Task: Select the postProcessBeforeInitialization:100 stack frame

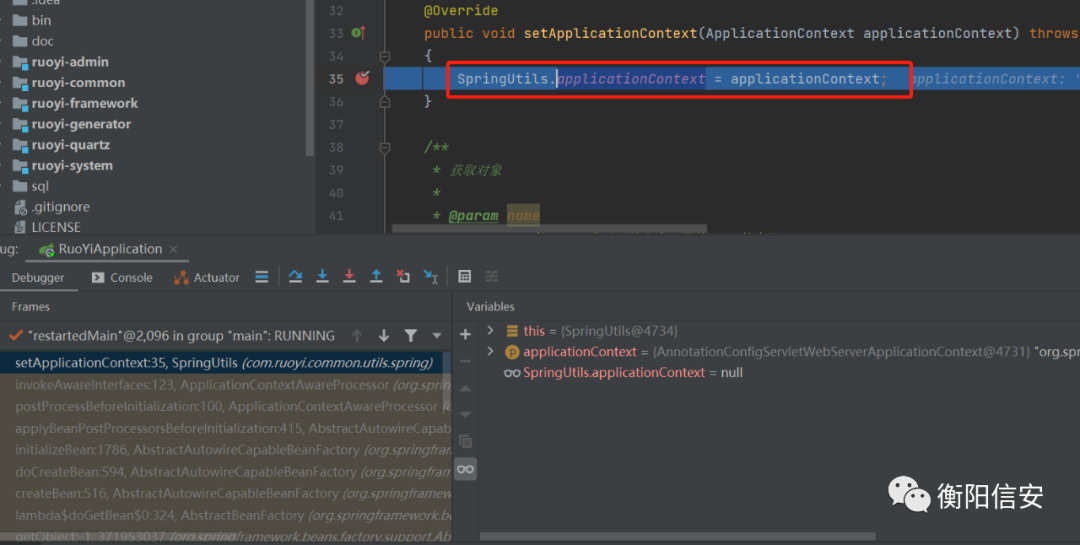Action: [x=225, y=406]
